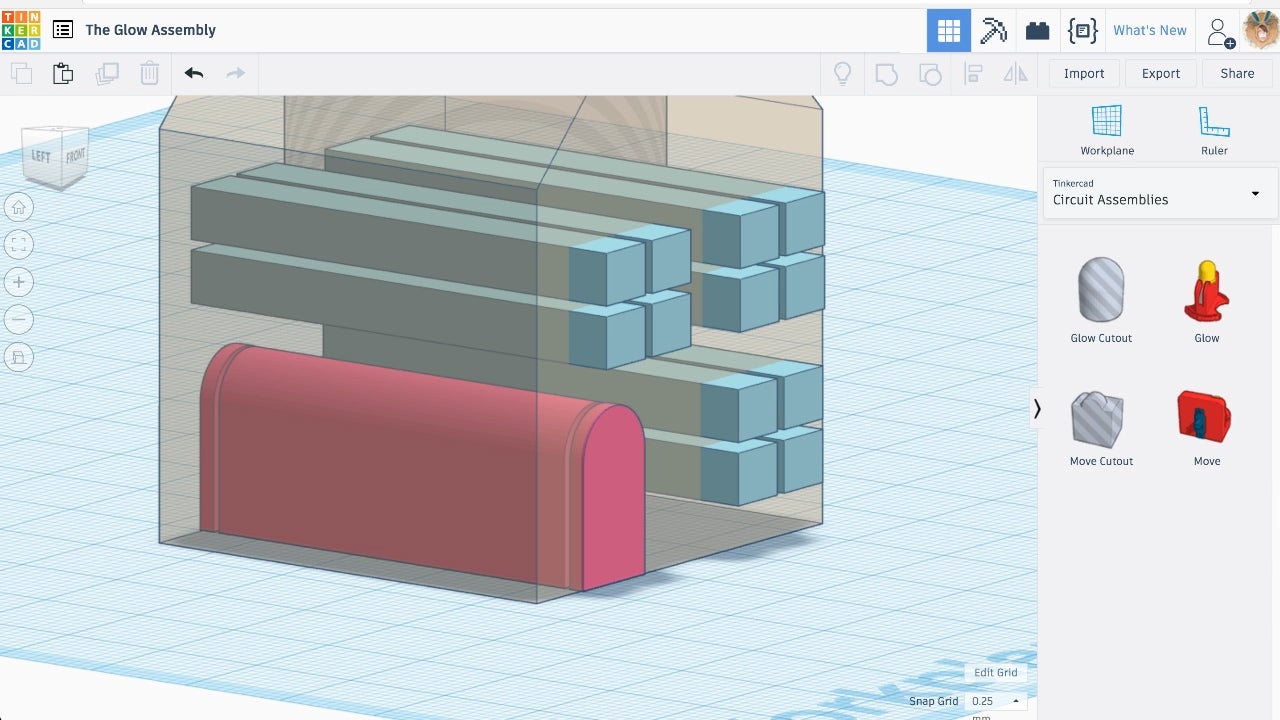Click the Paste clipboard icon
Screen dimensions: 1280x720
click(x=63, y=73)
